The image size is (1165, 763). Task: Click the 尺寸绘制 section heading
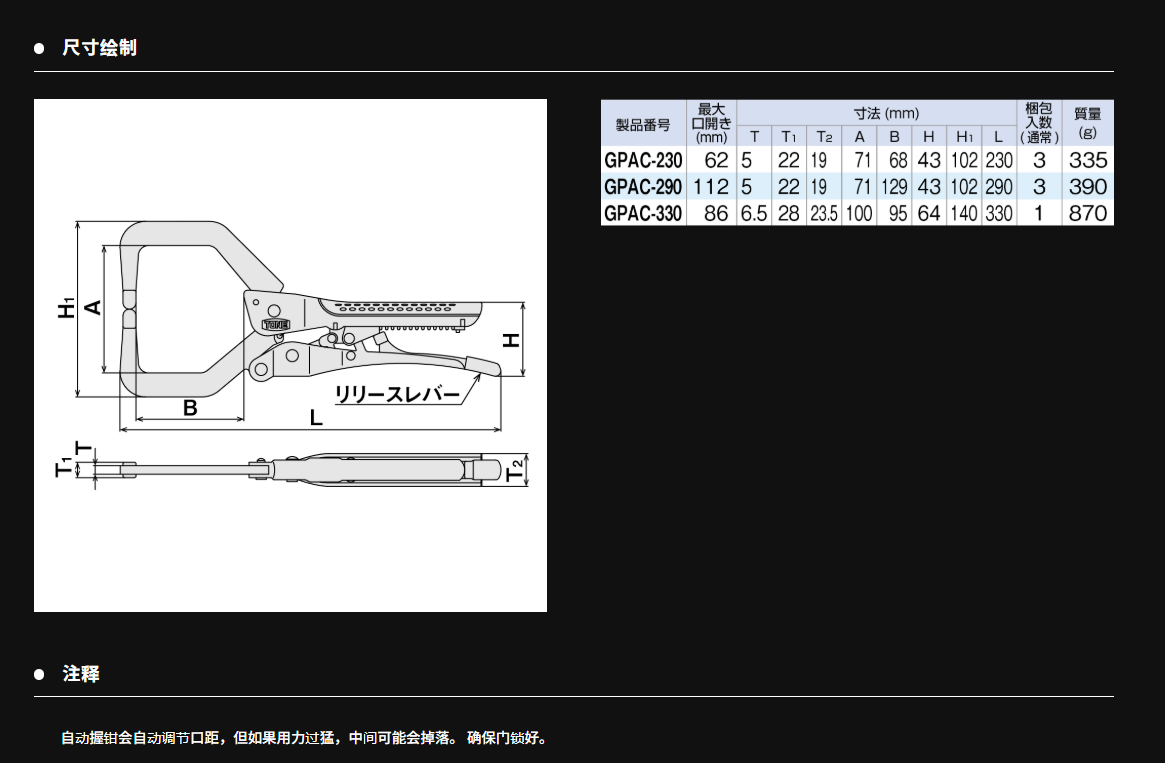coord(99,48)
